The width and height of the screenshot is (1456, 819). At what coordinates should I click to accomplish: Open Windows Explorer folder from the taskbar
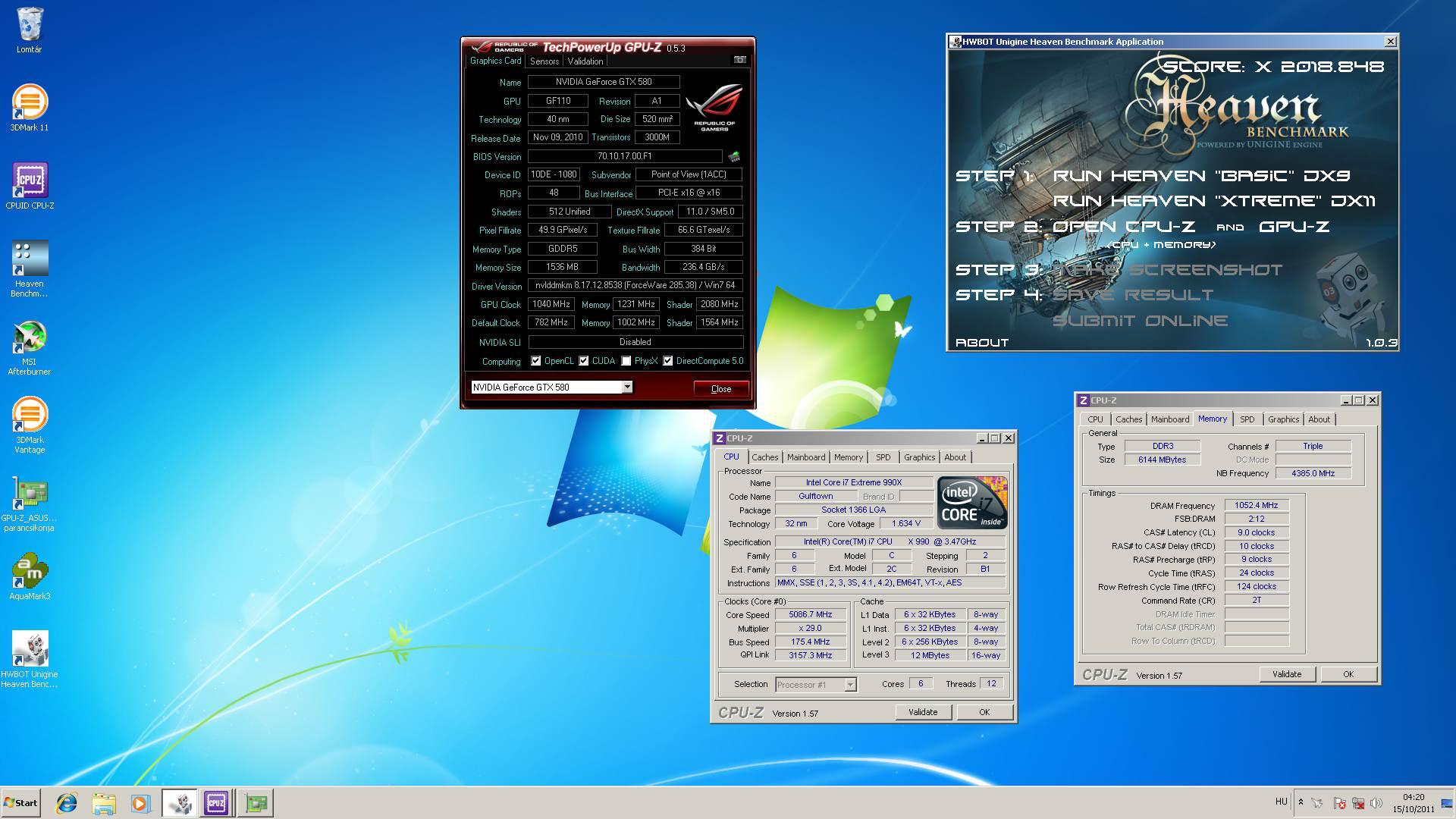click(x=104, y=803)
